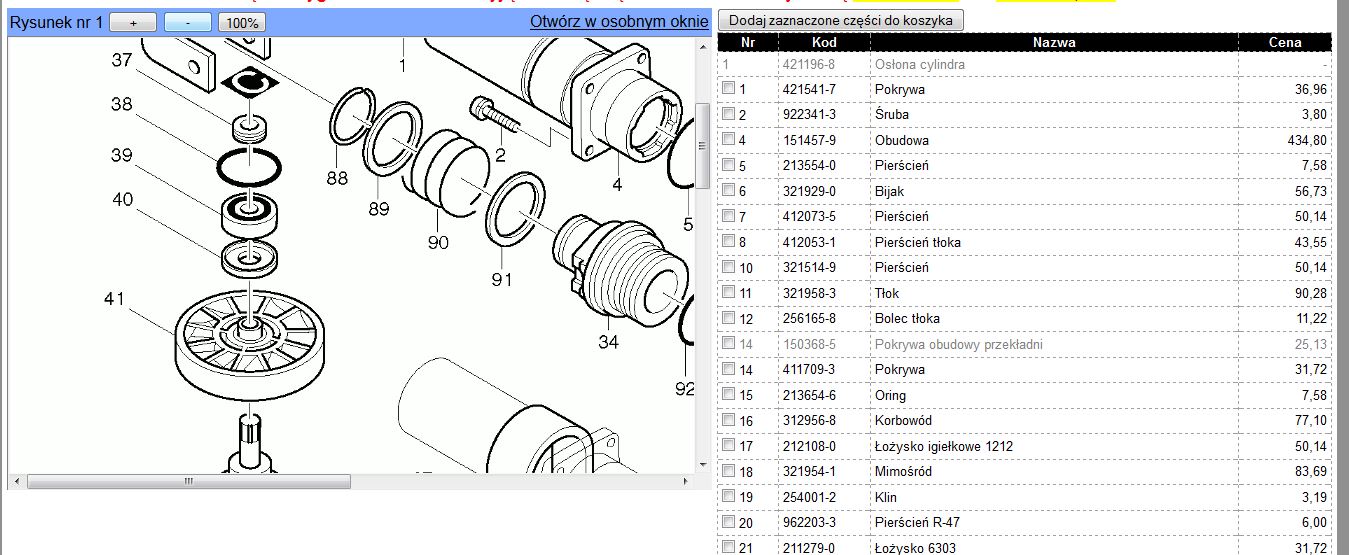Click the 'Cena' column header

coord(1285,42)
